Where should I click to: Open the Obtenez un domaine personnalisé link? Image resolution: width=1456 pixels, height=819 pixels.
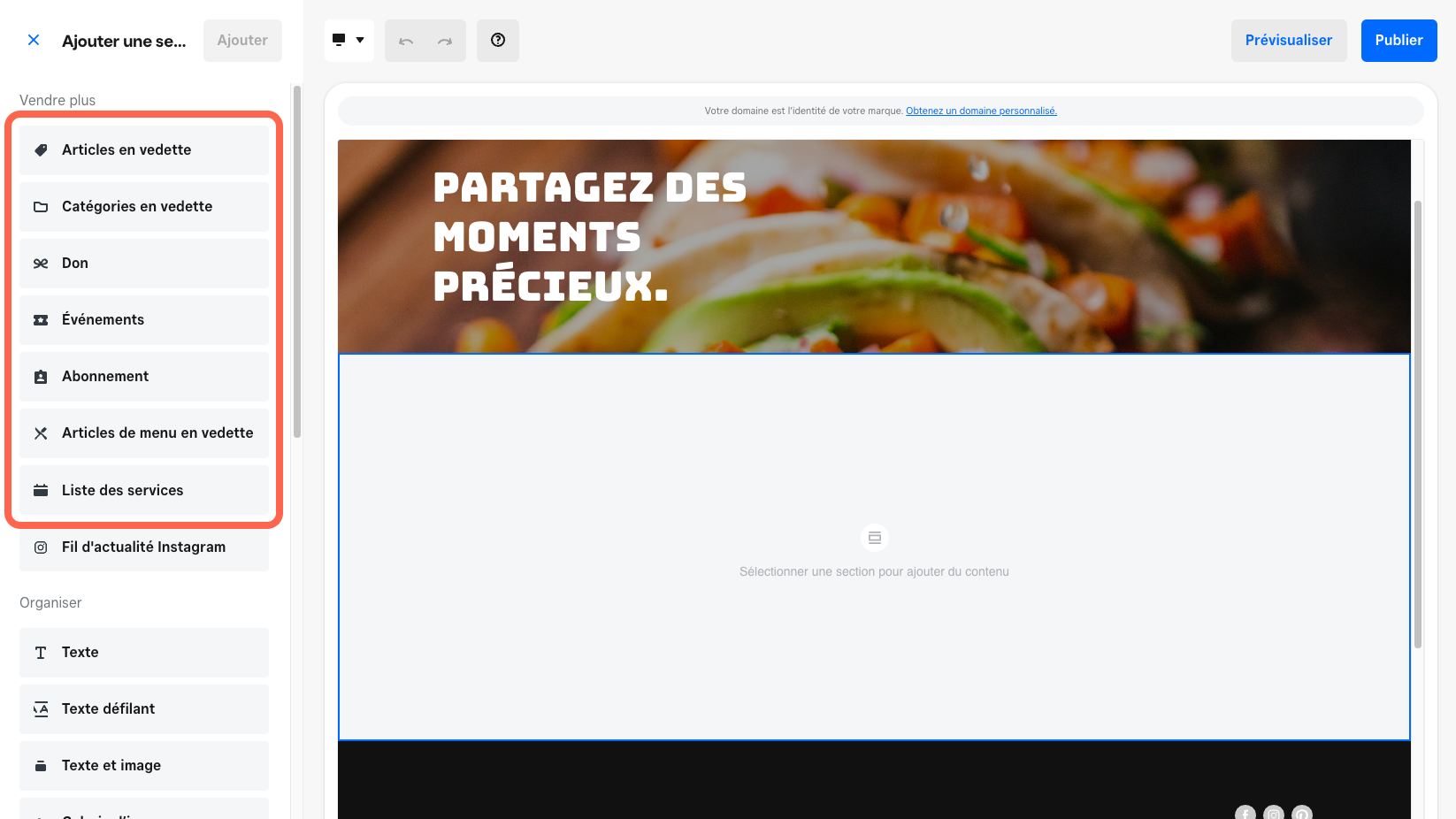pos(981,111)
